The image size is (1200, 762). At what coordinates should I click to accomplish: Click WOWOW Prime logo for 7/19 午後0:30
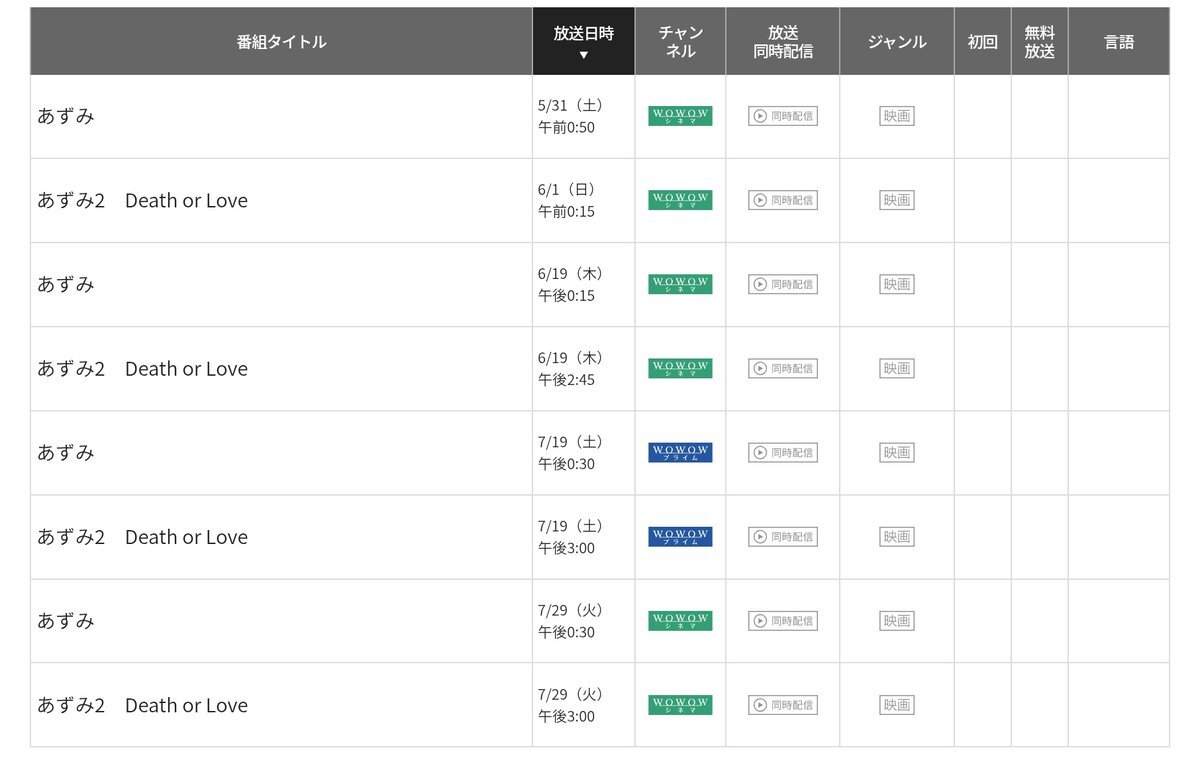coord(680,452)
